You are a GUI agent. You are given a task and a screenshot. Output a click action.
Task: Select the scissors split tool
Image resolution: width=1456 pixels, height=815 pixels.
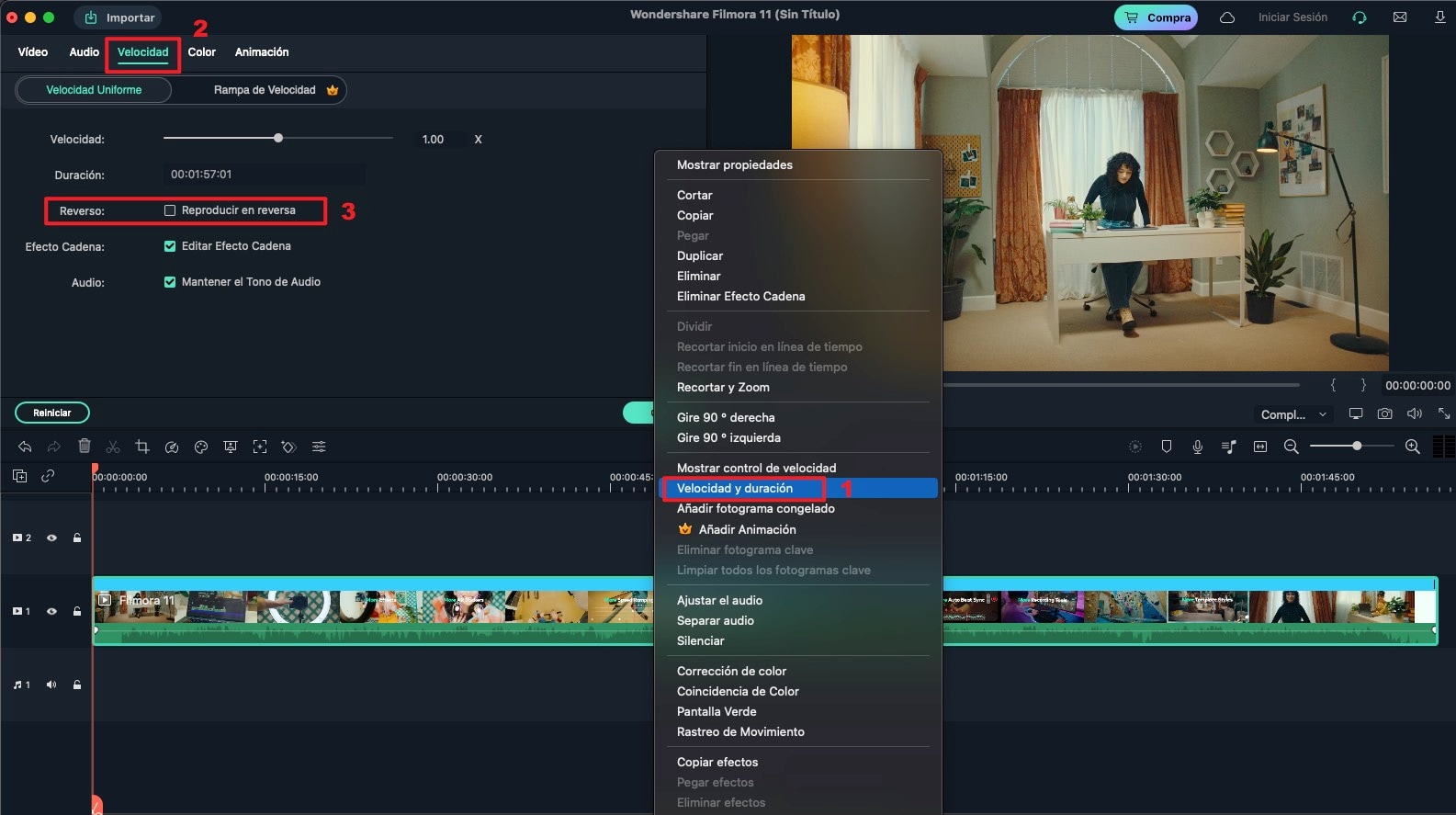[113, 447]
